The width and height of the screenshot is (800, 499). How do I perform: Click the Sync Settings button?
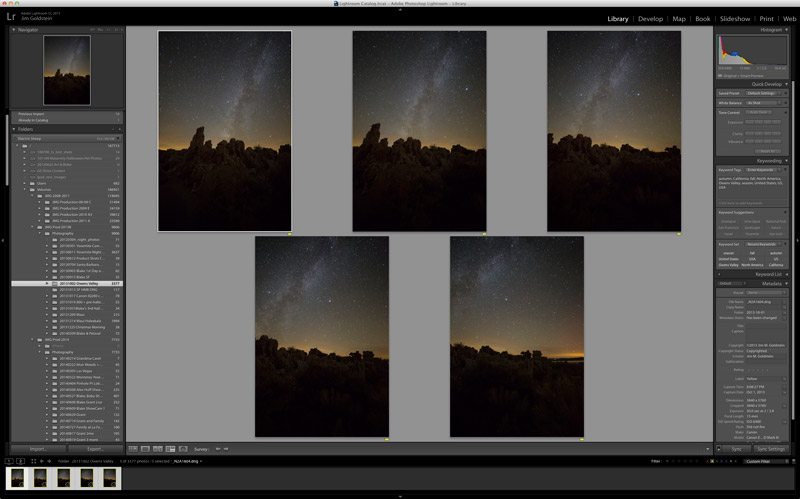770,449
